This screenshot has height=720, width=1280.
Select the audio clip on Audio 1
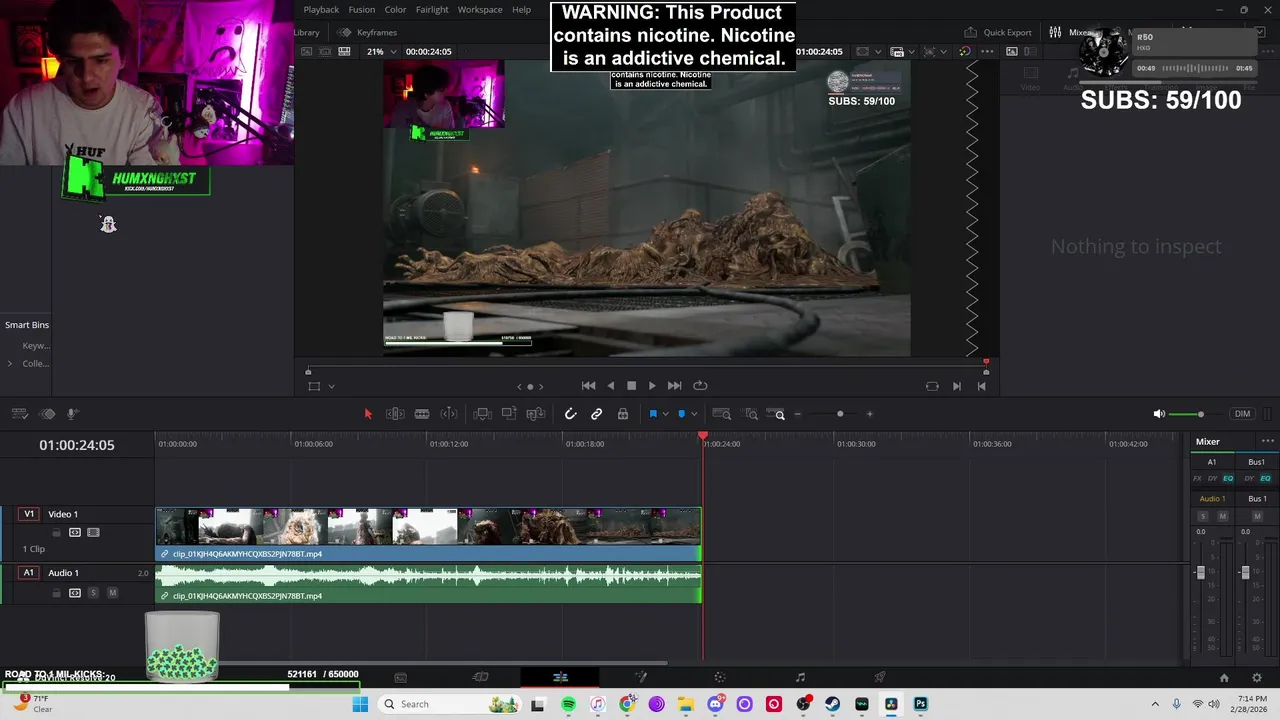(x=428, y=584)
